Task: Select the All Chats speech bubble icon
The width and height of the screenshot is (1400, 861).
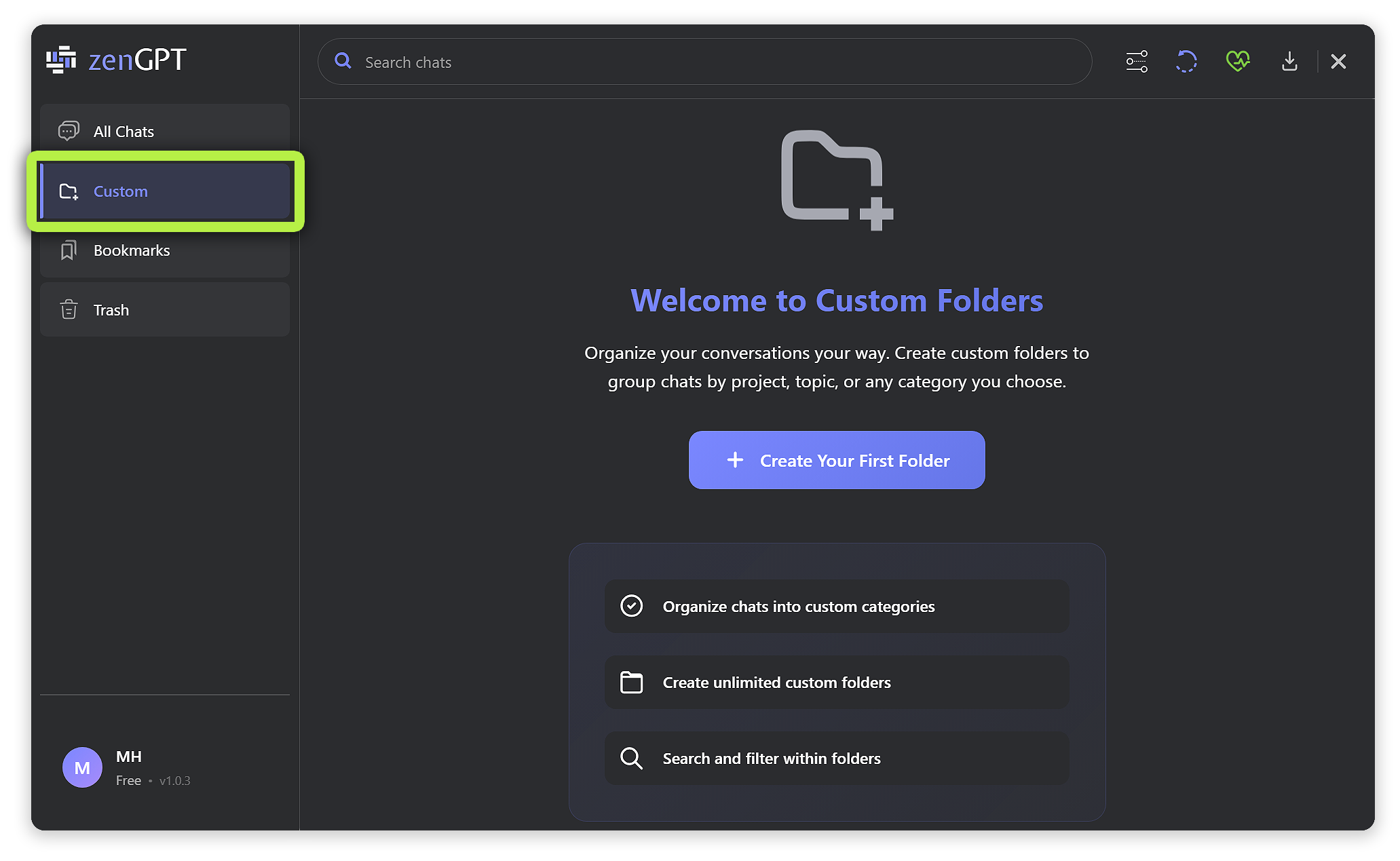Action: [x=69, y=130]
